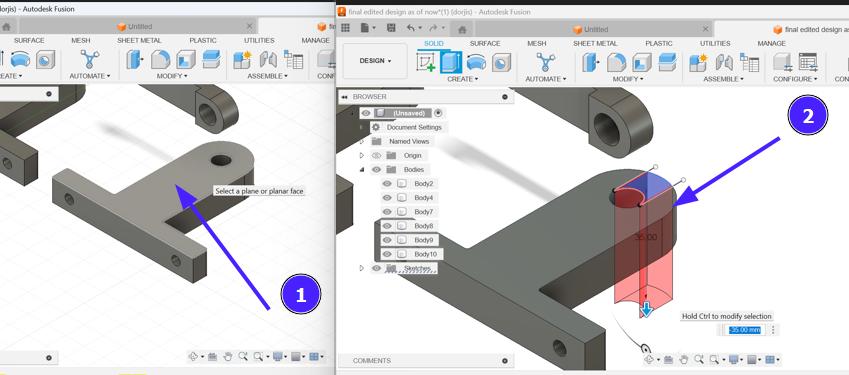Viewport: 849px width, 375px height.
Task: Click the Hole tool in right toolbar
Action: pyautogui.click(x=501, y=62)
